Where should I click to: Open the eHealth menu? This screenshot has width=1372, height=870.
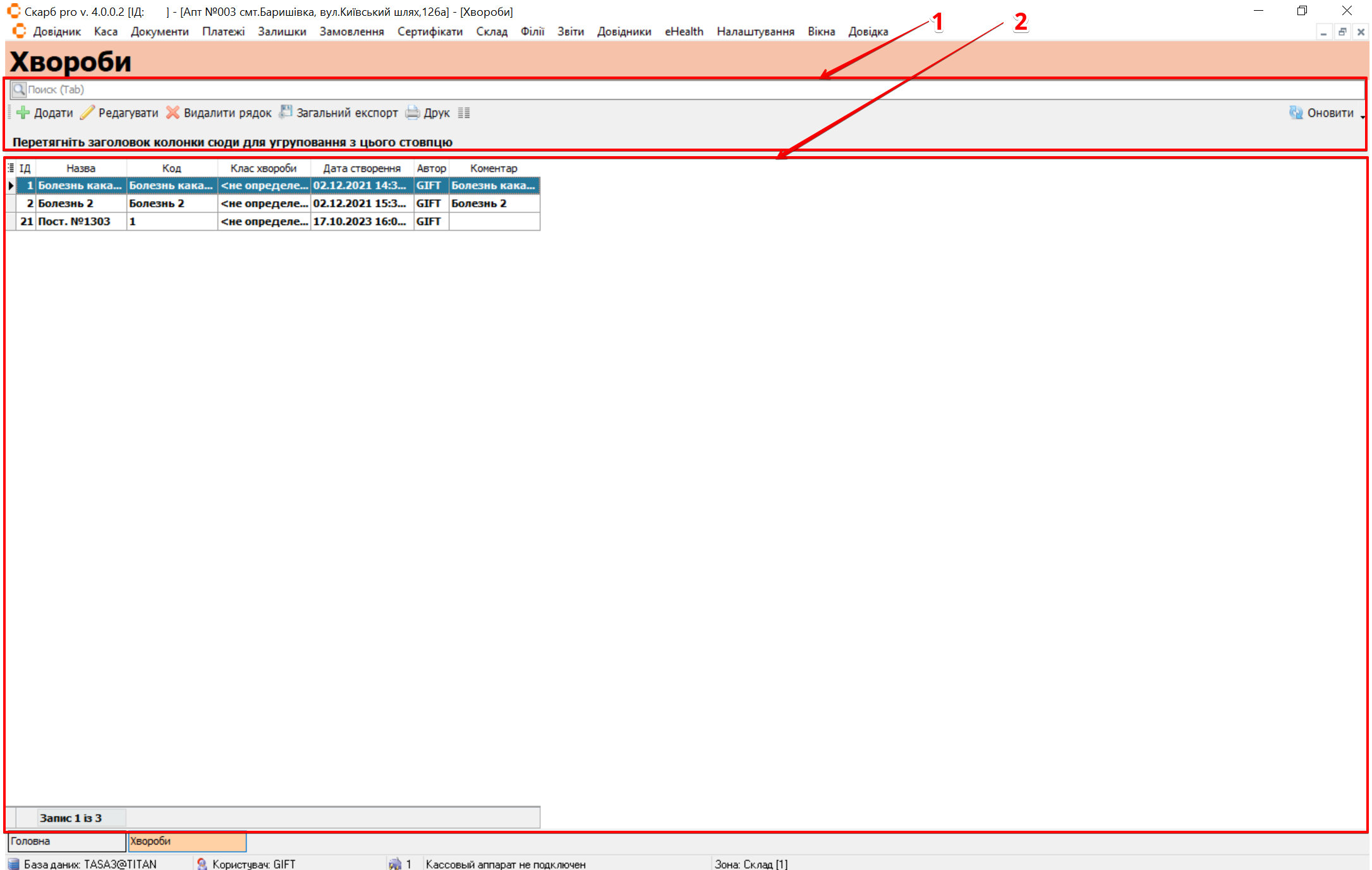(x=684, y=32)
